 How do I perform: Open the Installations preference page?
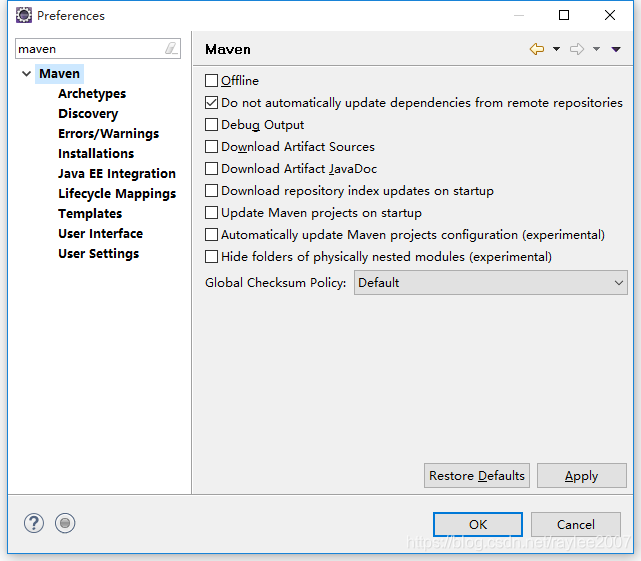[x=96, y=154]
